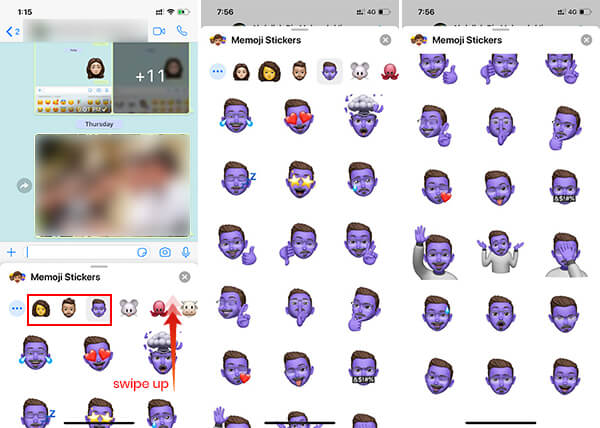
Task: Send waving hand sticker in right screen
Action: [x=434, y=252]
